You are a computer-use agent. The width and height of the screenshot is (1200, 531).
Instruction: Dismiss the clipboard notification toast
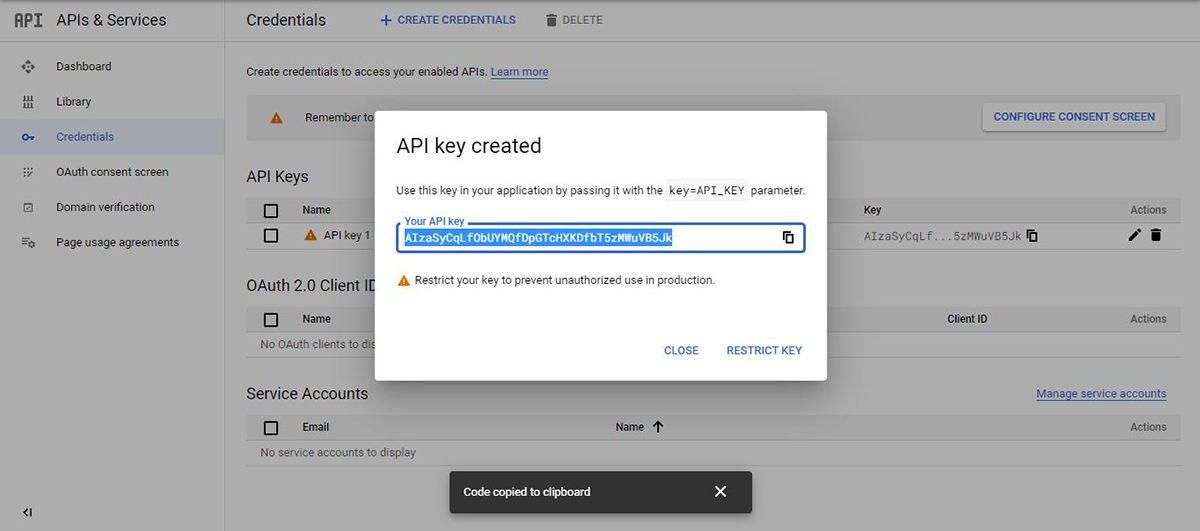720,492
